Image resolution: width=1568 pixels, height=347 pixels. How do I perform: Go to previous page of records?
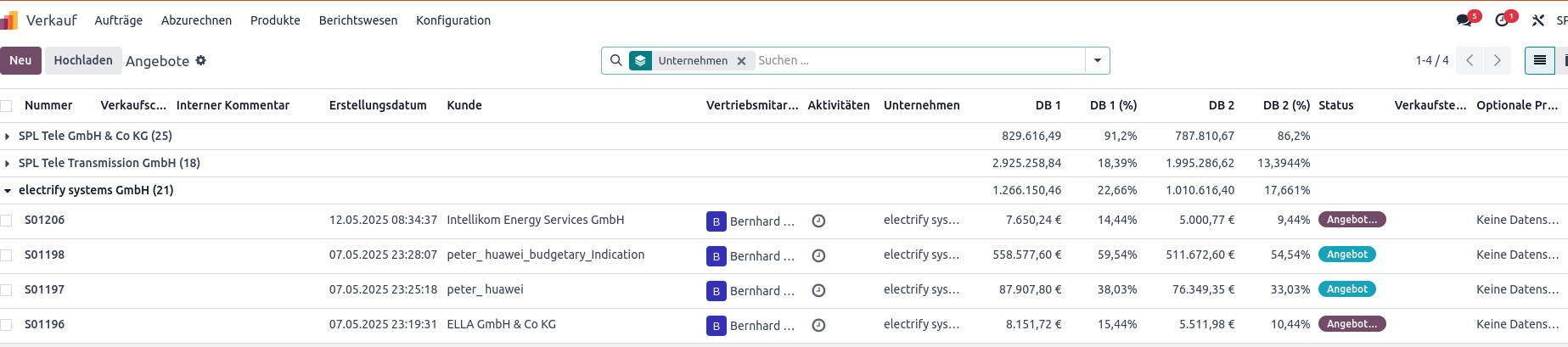[x=1470, y=60]
